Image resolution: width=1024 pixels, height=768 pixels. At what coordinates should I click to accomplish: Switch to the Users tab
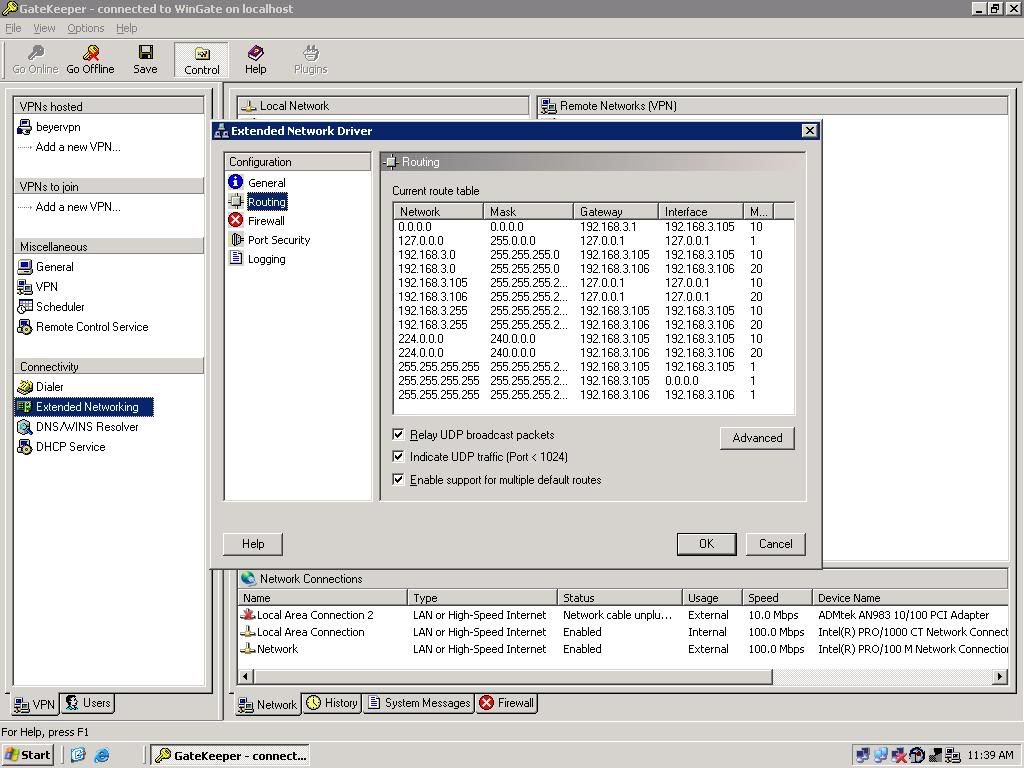(88, 703)
